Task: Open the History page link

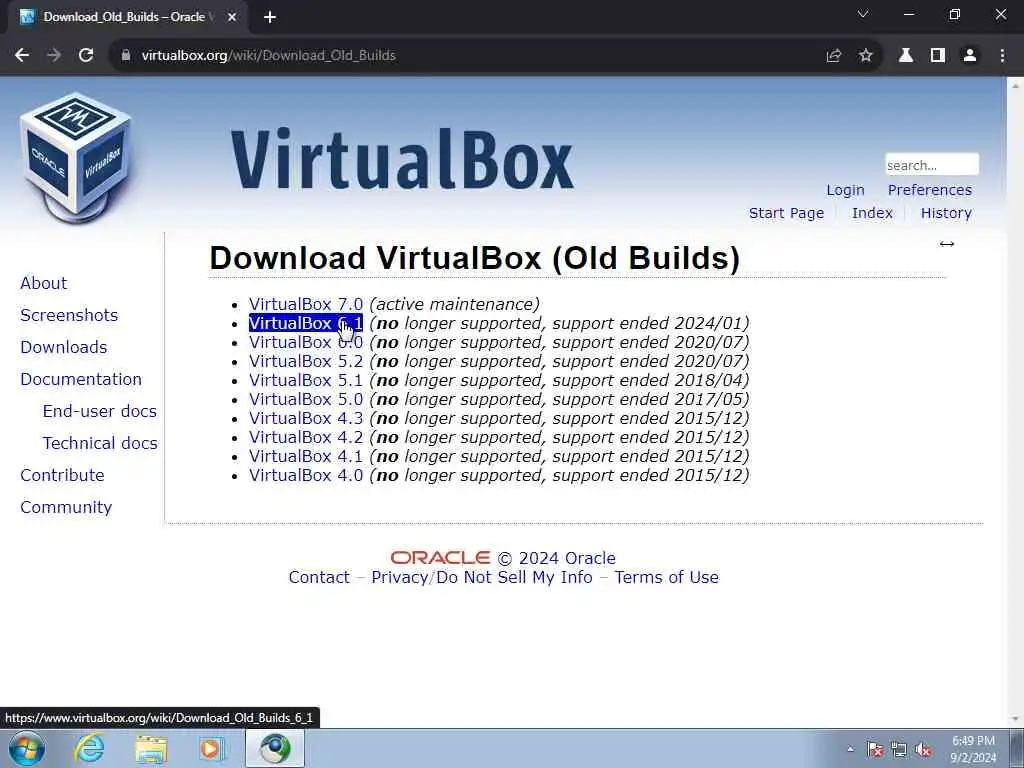Action: (946, 213)
